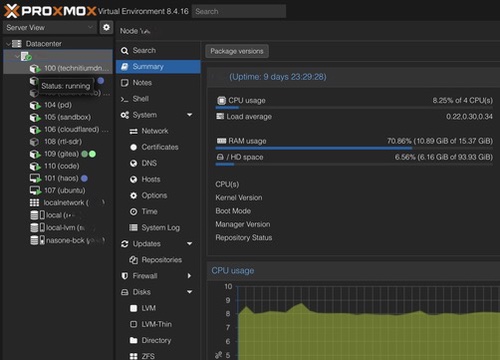
Task: Collapse the Datacenter tree
Action: click(8, 44)
